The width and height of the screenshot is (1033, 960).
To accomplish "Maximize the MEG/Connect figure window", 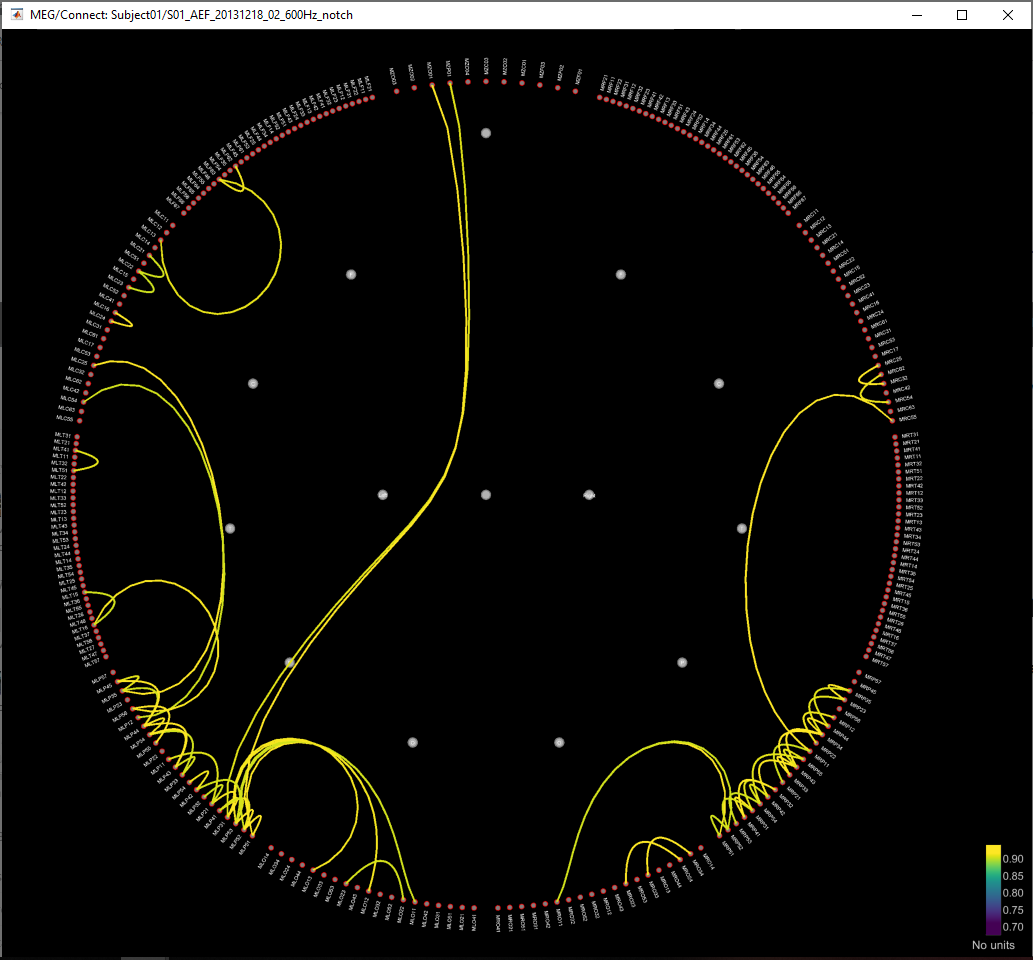I will click(961, 15).
